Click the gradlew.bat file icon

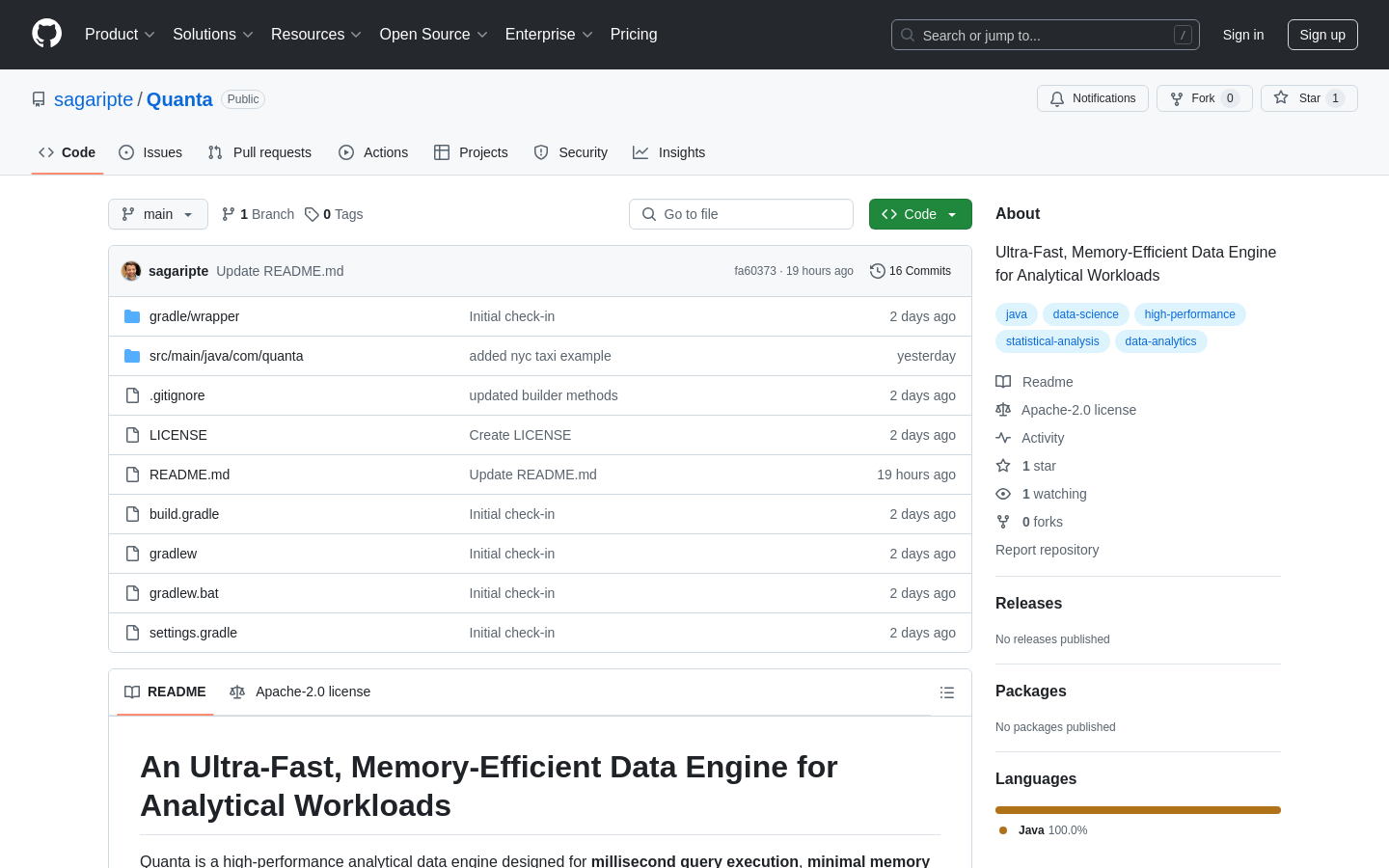[x=132, y=593]
